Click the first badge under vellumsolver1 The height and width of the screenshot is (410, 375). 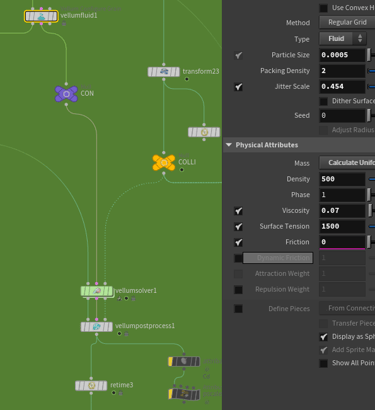click(119, 298)
